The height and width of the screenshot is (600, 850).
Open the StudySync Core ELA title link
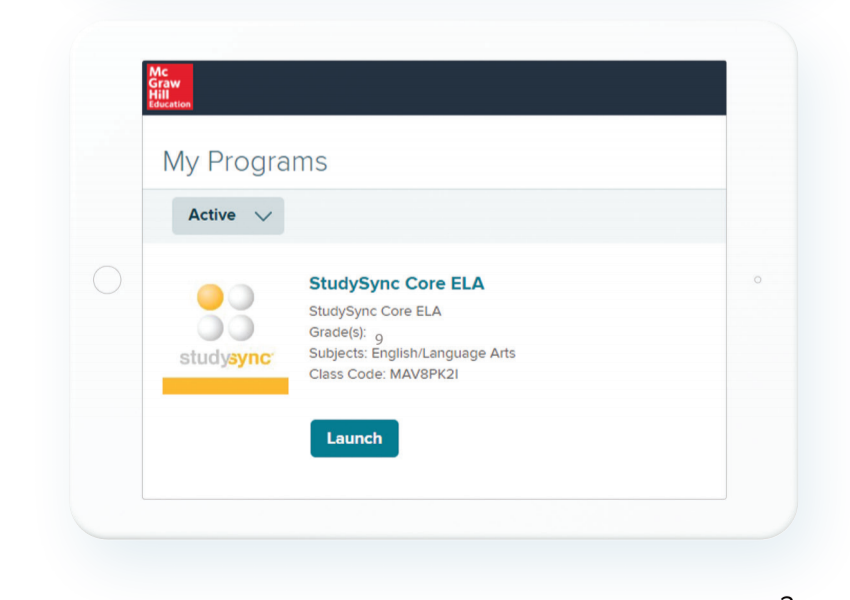396,283
